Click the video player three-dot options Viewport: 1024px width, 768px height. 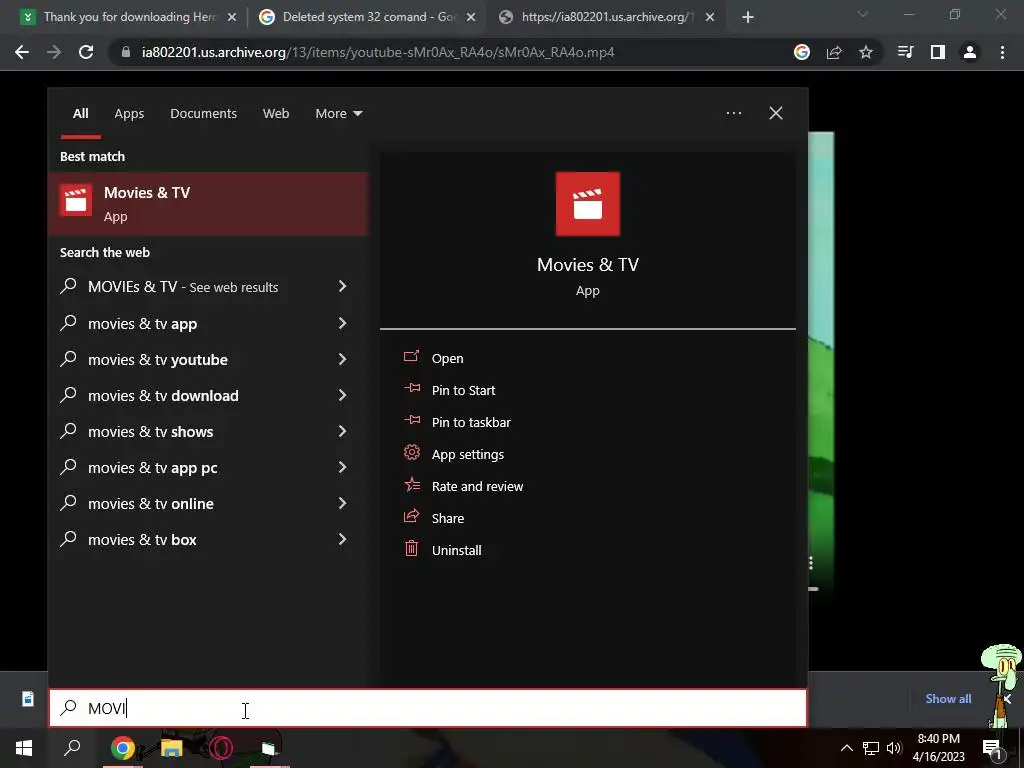point(811,563)
